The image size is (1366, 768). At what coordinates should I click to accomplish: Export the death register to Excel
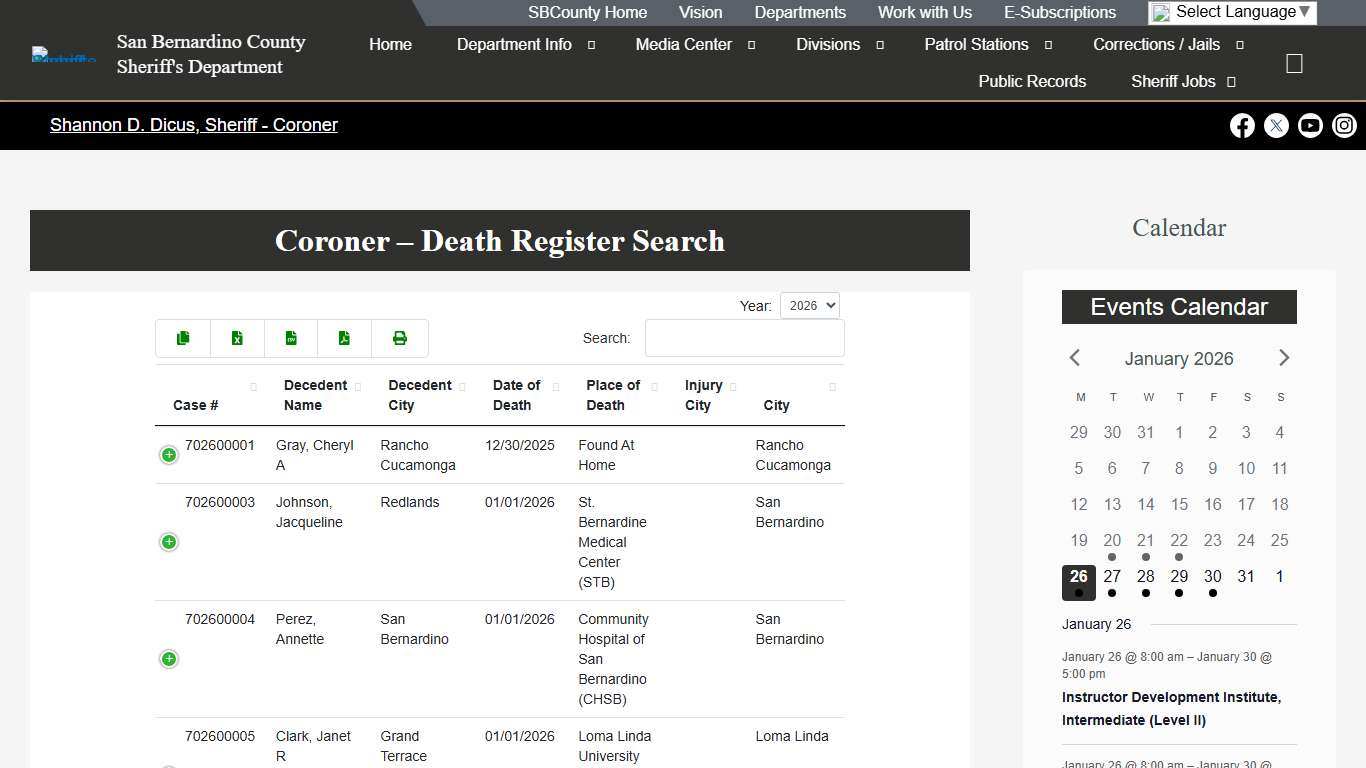(237, 338)
